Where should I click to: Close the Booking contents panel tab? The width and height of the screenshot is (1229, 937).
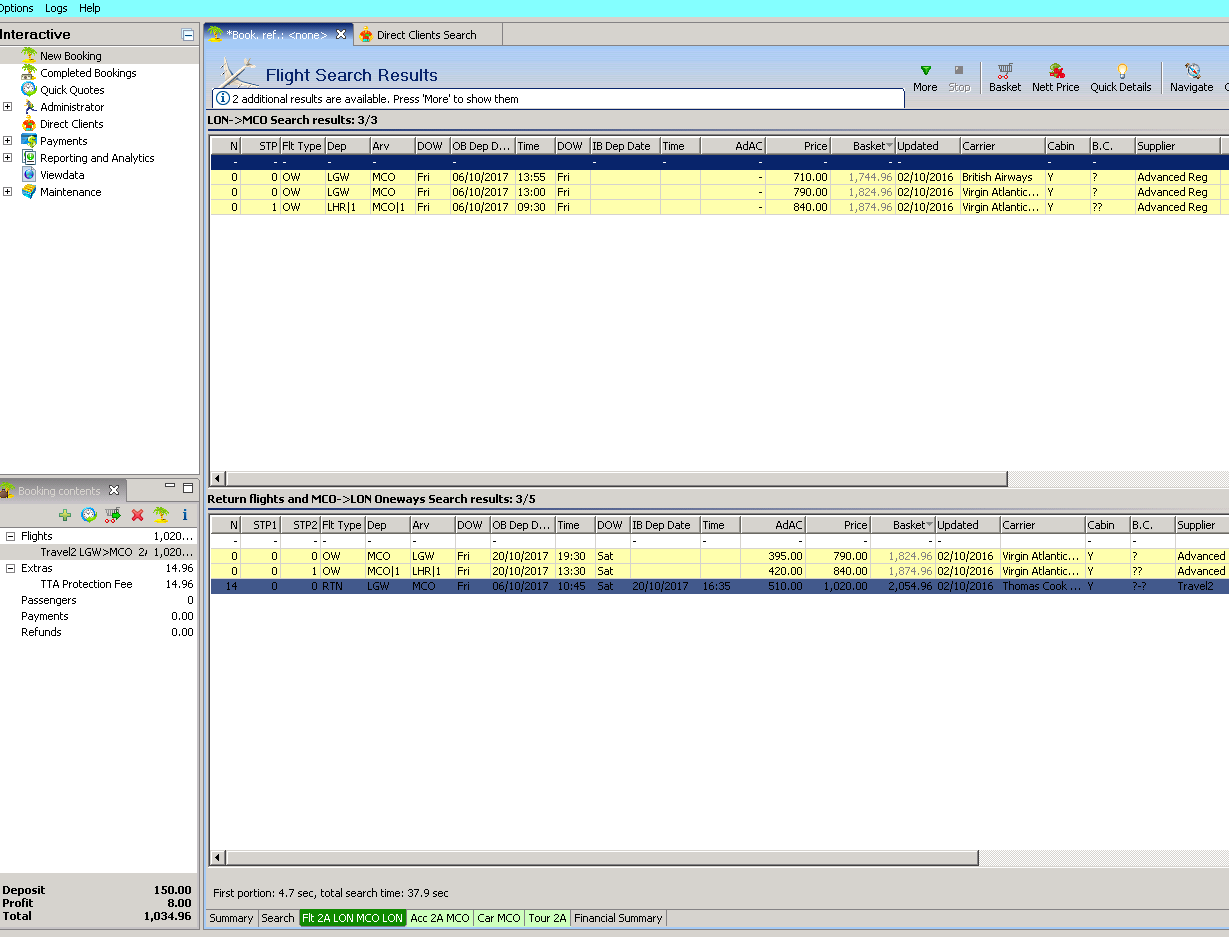(x=114, y=490)
